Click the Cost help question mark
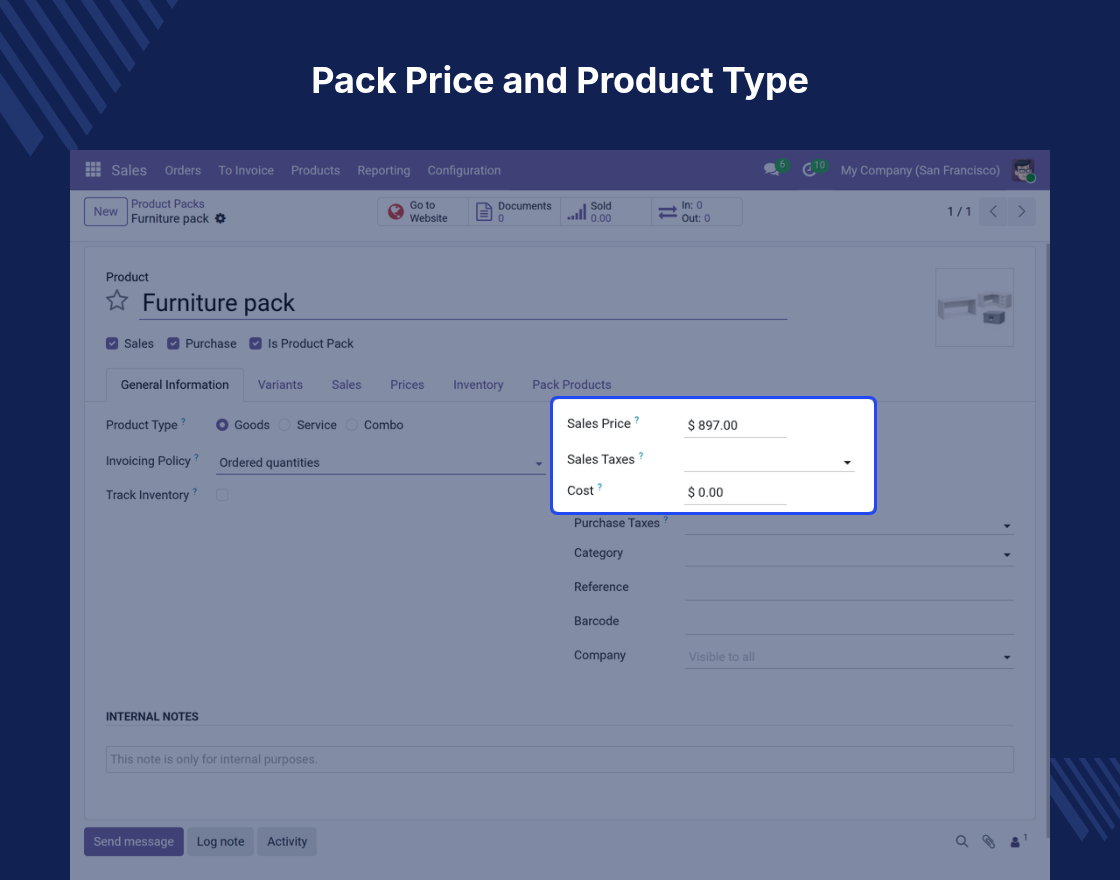 pyautogui.click(x=599, y=487)
